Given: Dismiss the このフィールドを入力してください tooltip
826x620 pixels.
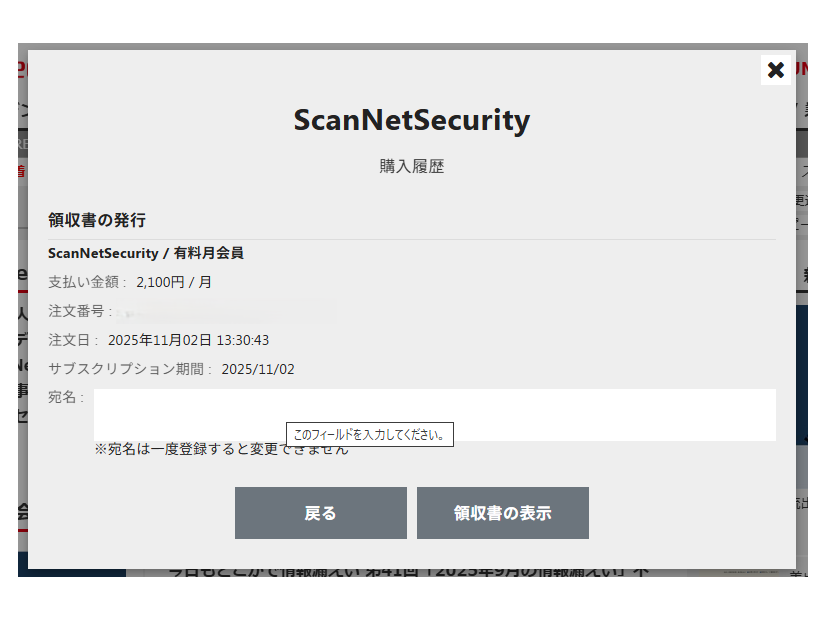Looking at the screenshot, I should click(x=370, y=434).
